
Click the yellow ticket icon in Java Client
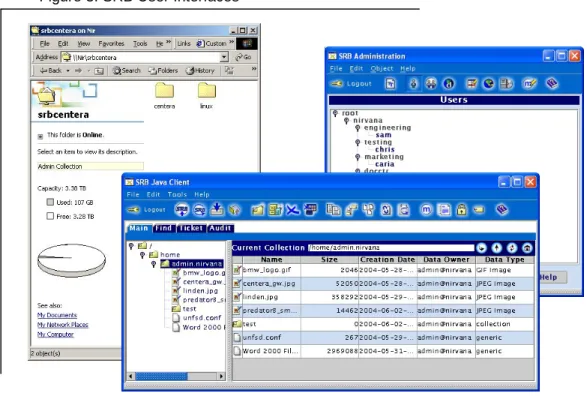click(479, 210)
